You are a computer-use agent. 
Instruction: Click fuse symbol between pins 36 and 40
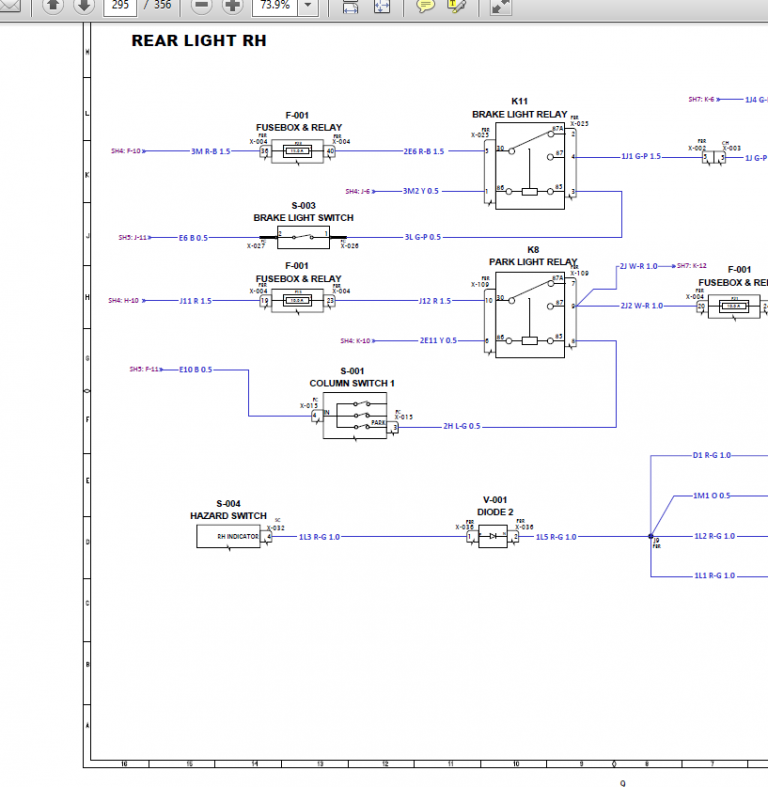[x=297, y=151]
